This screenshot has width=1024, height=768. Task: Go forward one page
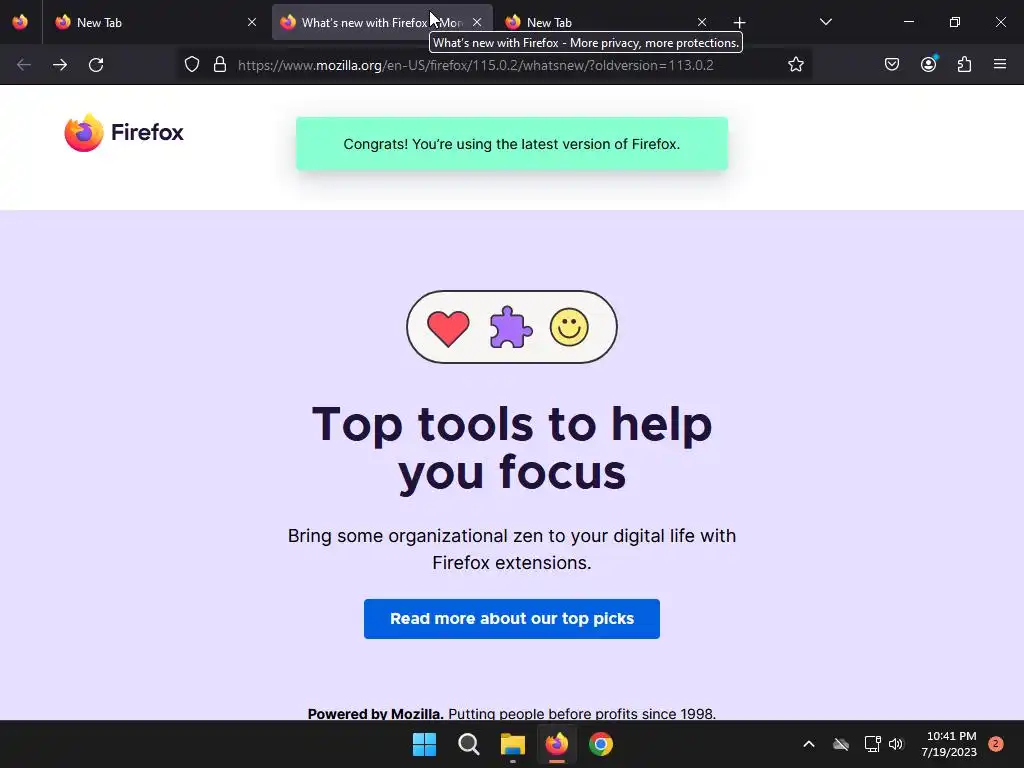(x=60, y=65)
